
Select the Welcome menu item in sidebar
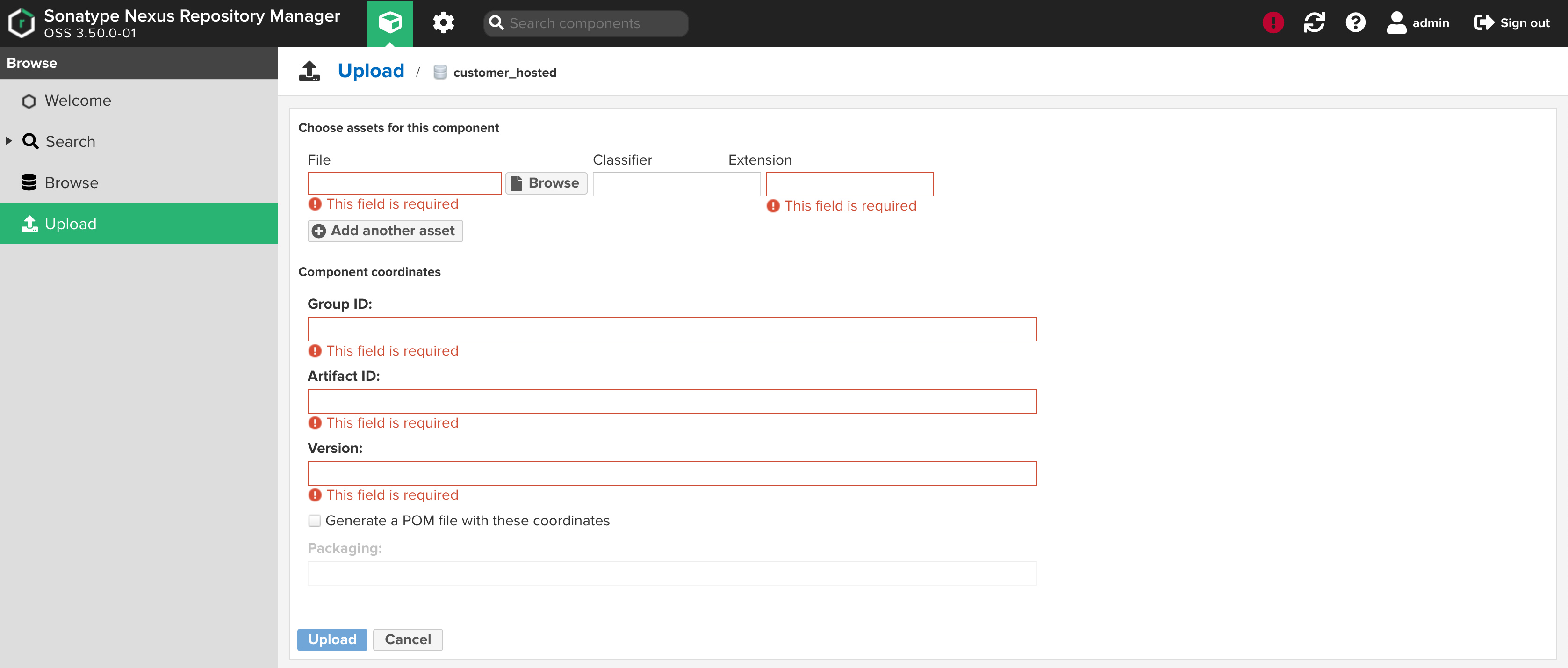pos(78,100)
